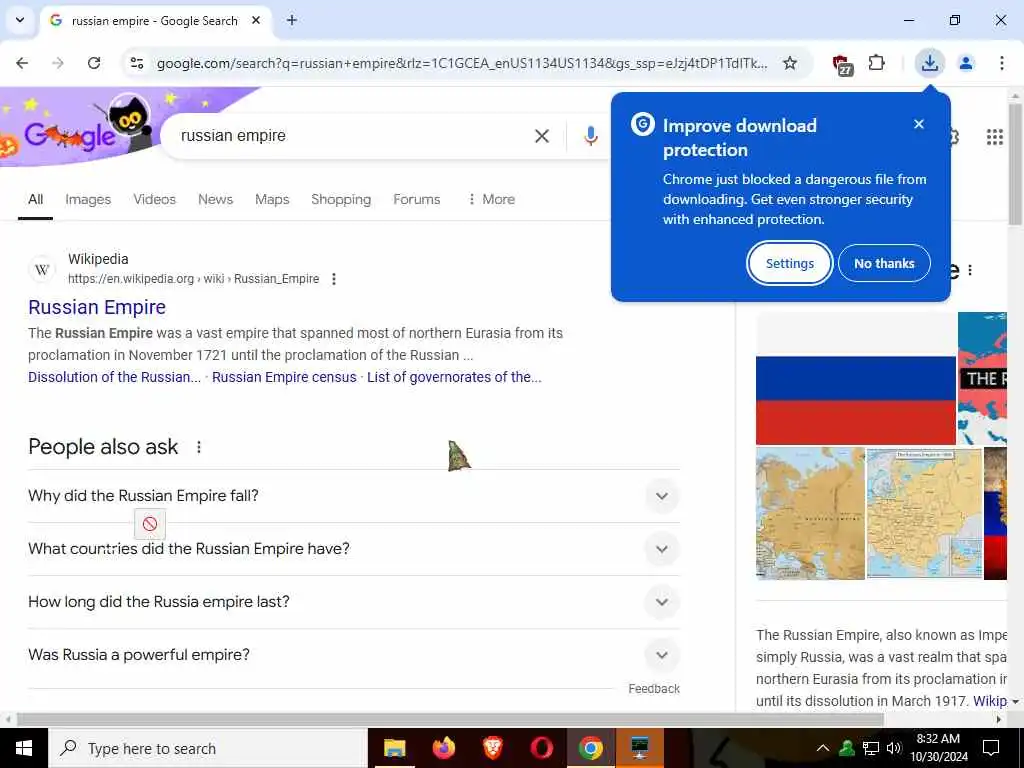This screenshot has height=768, width=1024.
Task: Open the volume control in tray
Action: coord(893,748)
